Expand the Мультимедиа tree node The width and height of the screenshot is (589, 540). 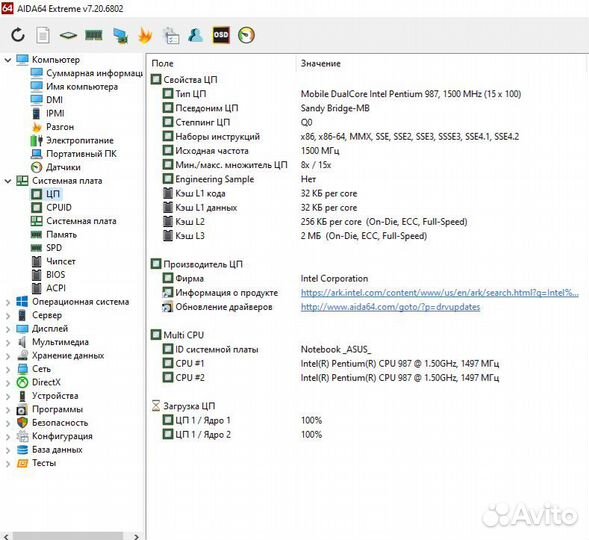[8, 342]
